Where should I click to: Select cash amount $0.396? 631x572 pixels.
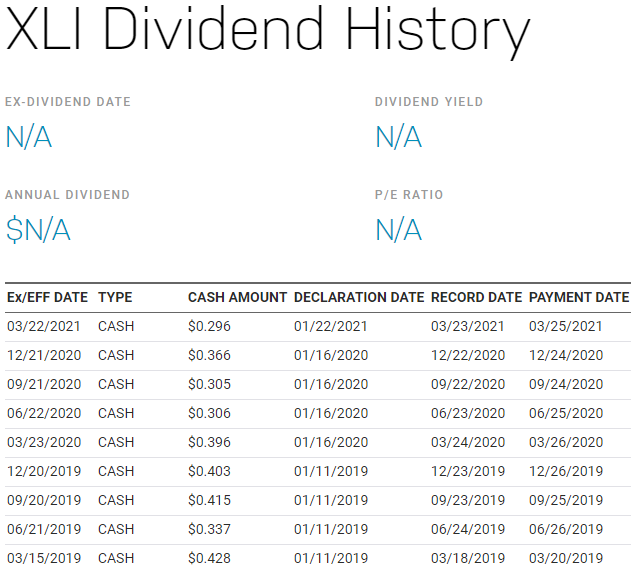click(209, 442)
